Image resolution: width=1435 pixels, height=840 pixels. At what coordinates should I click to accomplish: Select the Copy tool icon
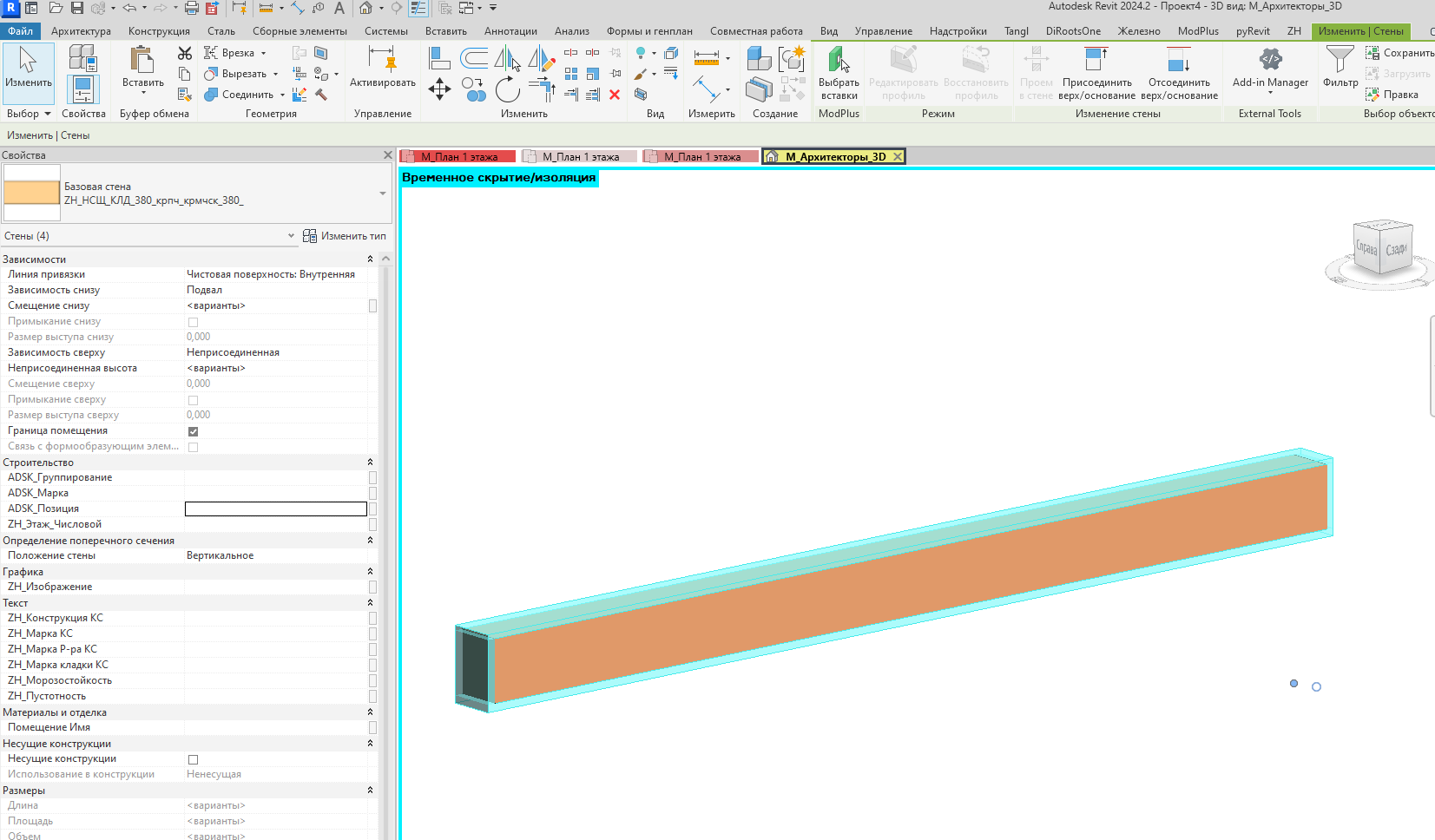tap(474, 89)
